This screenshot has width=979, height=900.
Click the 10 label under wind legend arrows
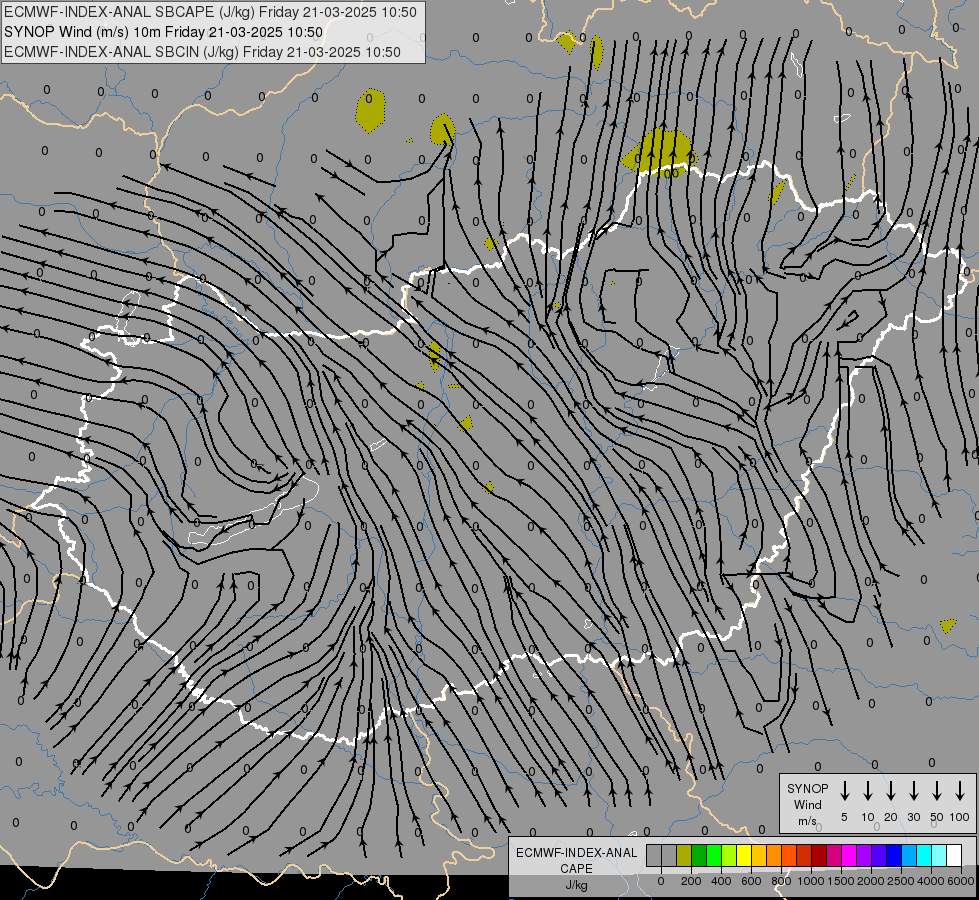[868, 817]
